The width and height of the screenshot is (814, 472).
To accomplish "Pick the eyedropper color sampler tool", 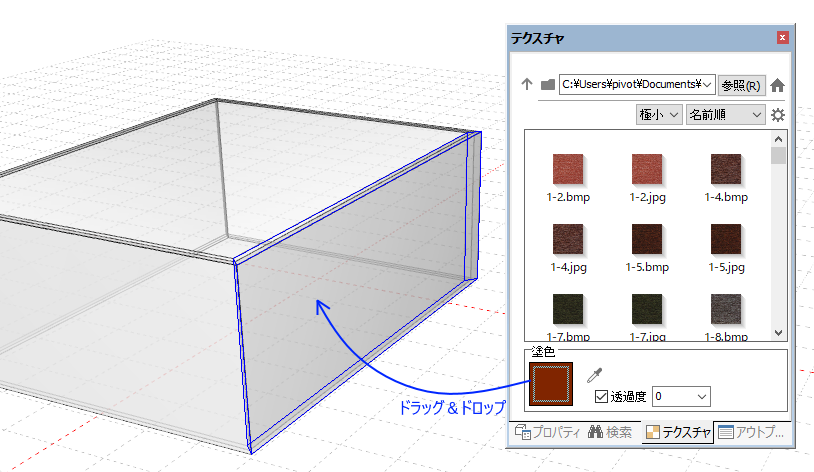I will (x=594, y=375).
